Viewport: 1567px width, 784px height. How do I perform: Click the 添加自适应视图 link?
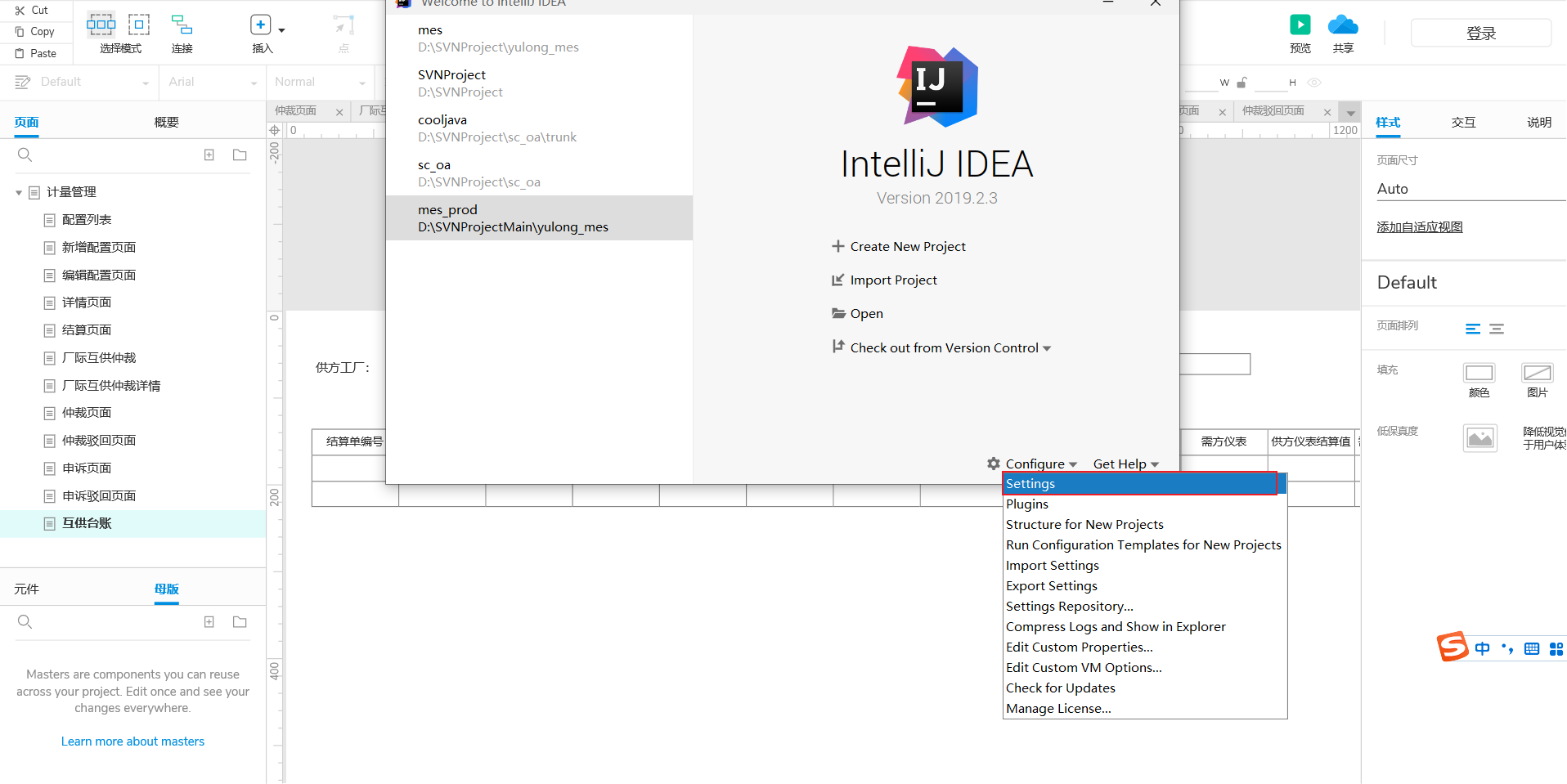click(x=1420, y=227)
